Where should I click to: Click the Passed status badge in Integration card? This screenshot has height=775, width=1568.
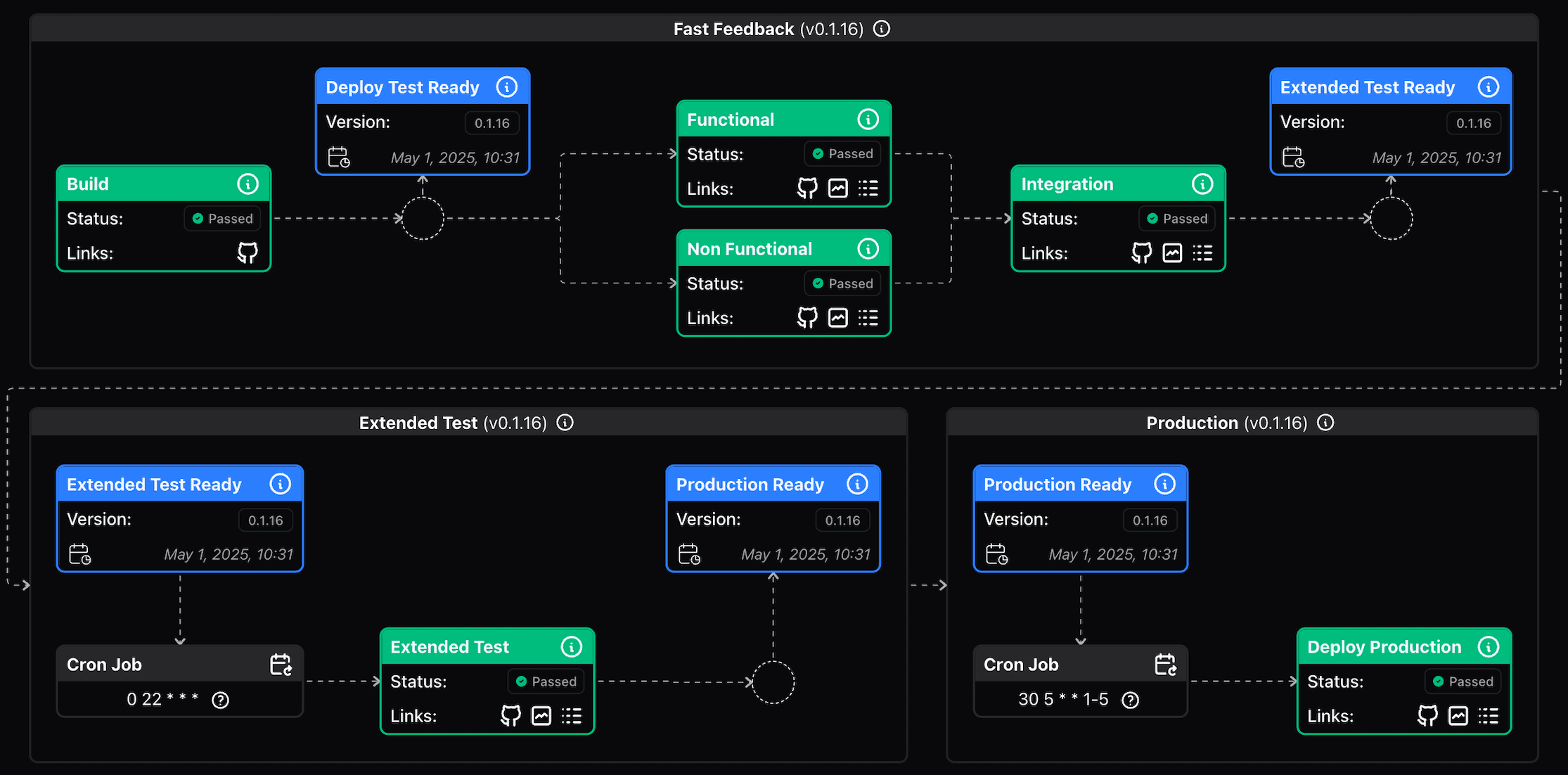[1177, 219]
